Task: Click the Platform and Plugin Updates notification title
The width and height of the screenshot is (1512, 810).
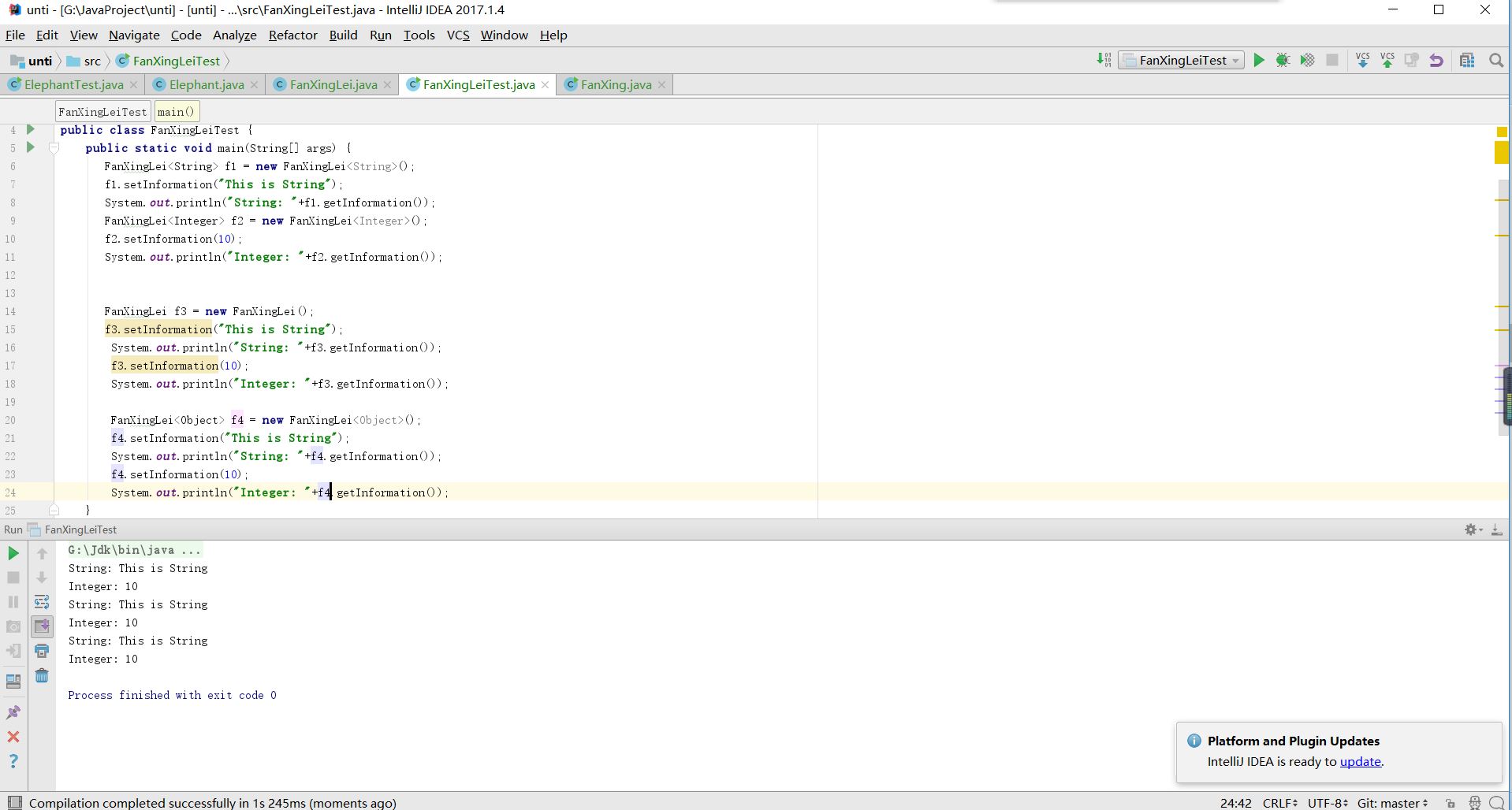Action: tap(1293, 741)
